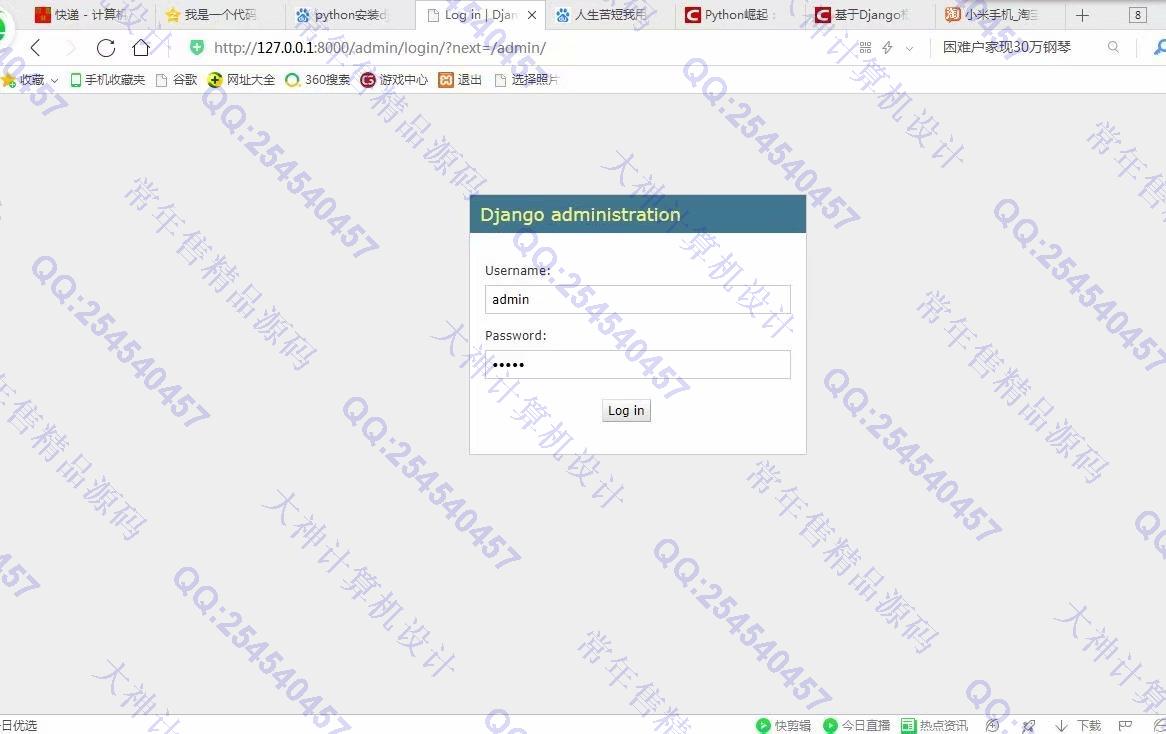Open 快剪辑 in the status bar
Viewport: 1166px width, 734px height.
click(784, 725)
